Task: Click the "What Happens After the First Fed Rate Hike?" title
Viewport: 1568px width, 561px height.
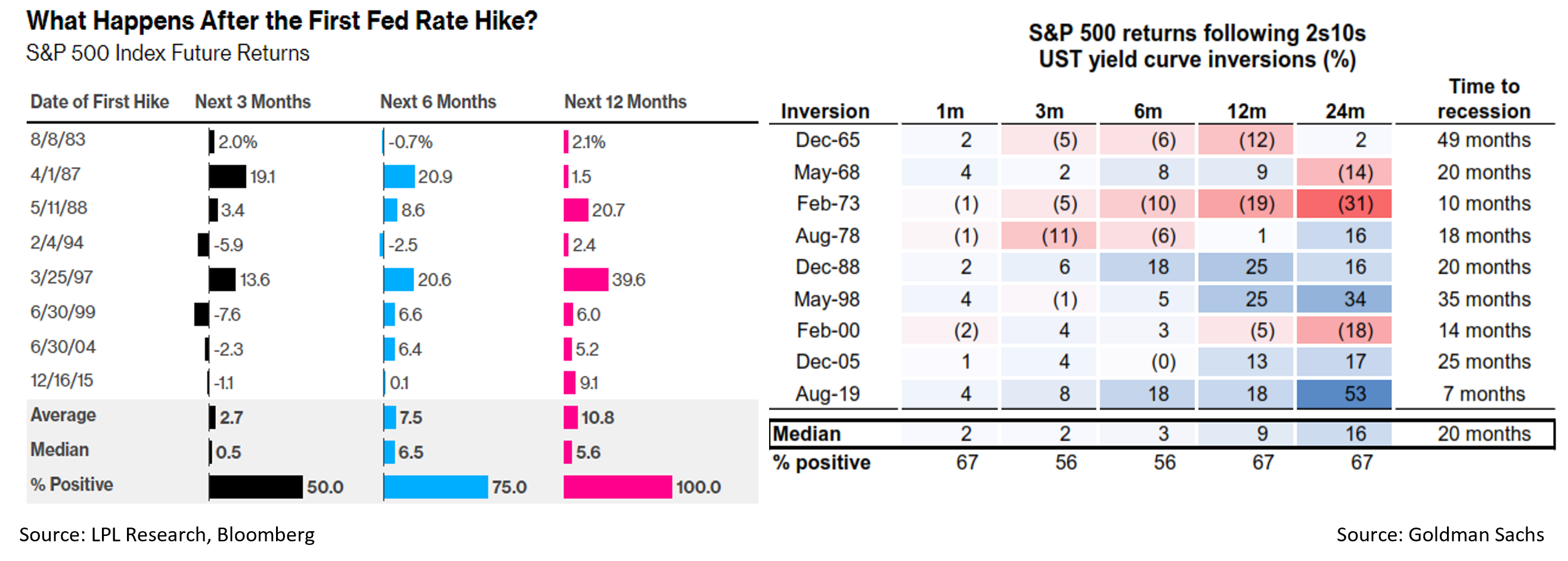Action: 282,21
